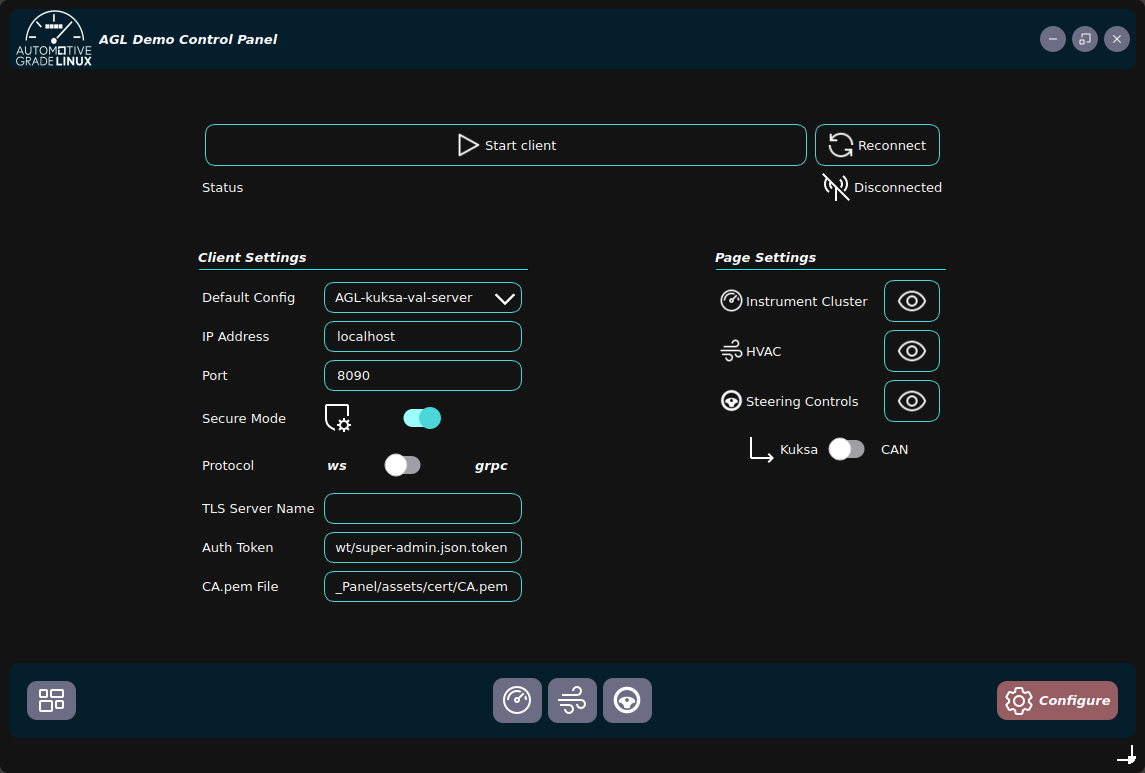Click the Automotive Grade Linux logo
This screenshot has height=773, width=1145.
point(54,39)
